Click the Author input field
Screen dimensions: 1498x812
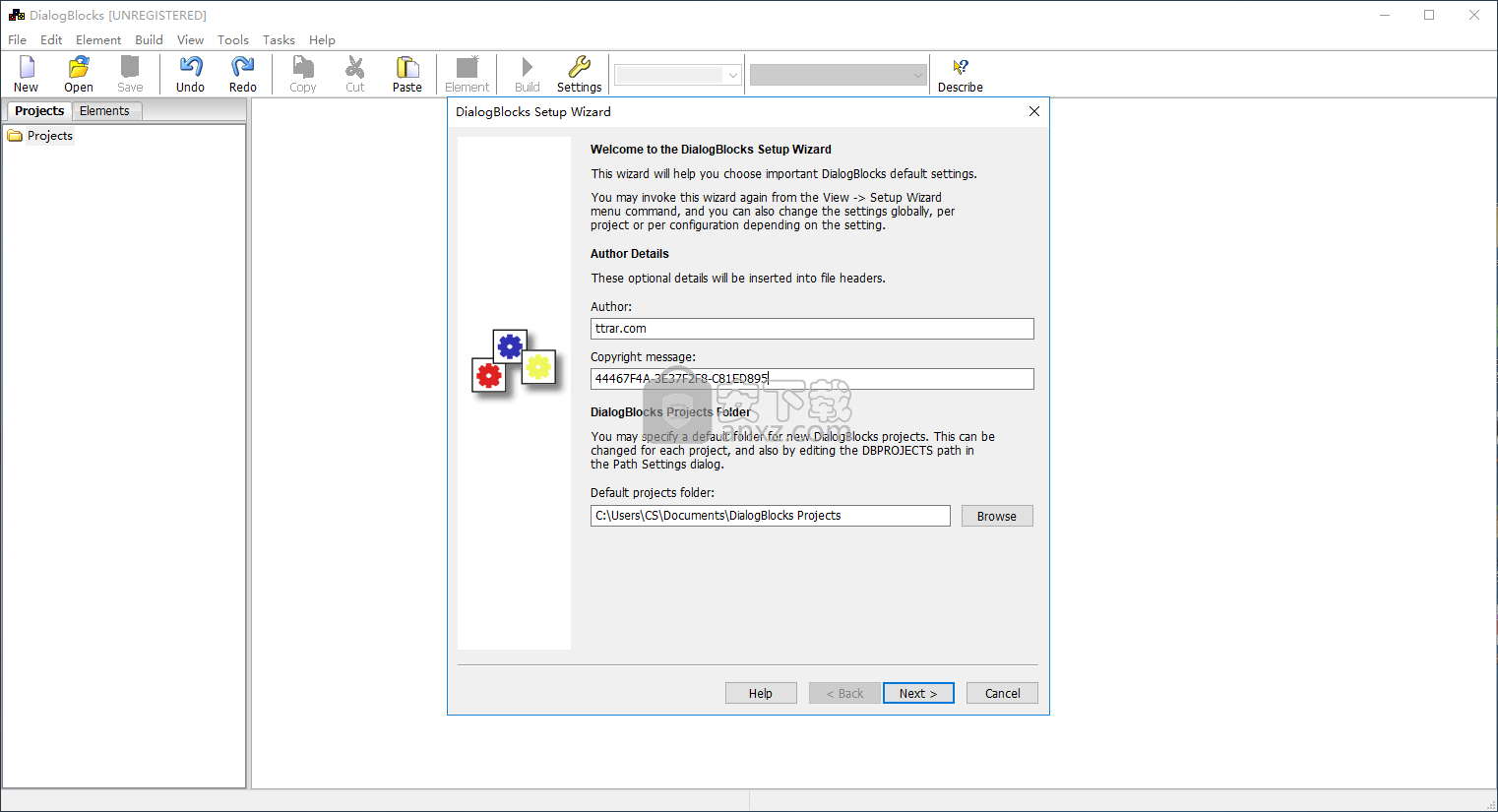pyautogui.click(x=812, y=329)
